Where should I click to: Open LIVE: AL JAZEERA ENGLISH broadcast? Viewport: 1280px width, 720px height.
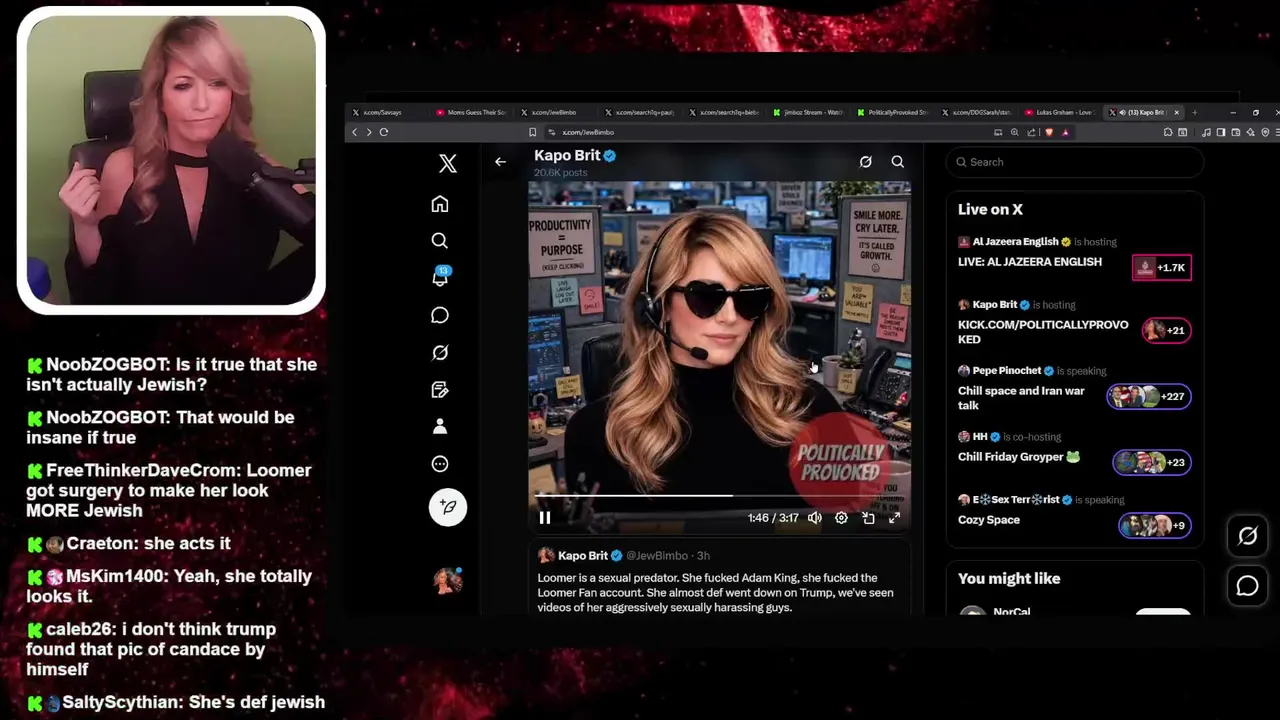click(1030, 262)
